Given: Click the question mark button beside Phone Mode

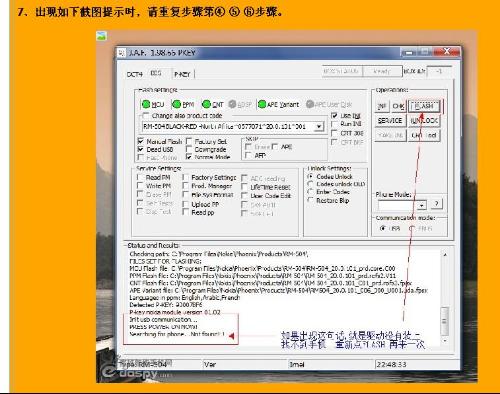Looking at the screenshot, I should [437, 204].
